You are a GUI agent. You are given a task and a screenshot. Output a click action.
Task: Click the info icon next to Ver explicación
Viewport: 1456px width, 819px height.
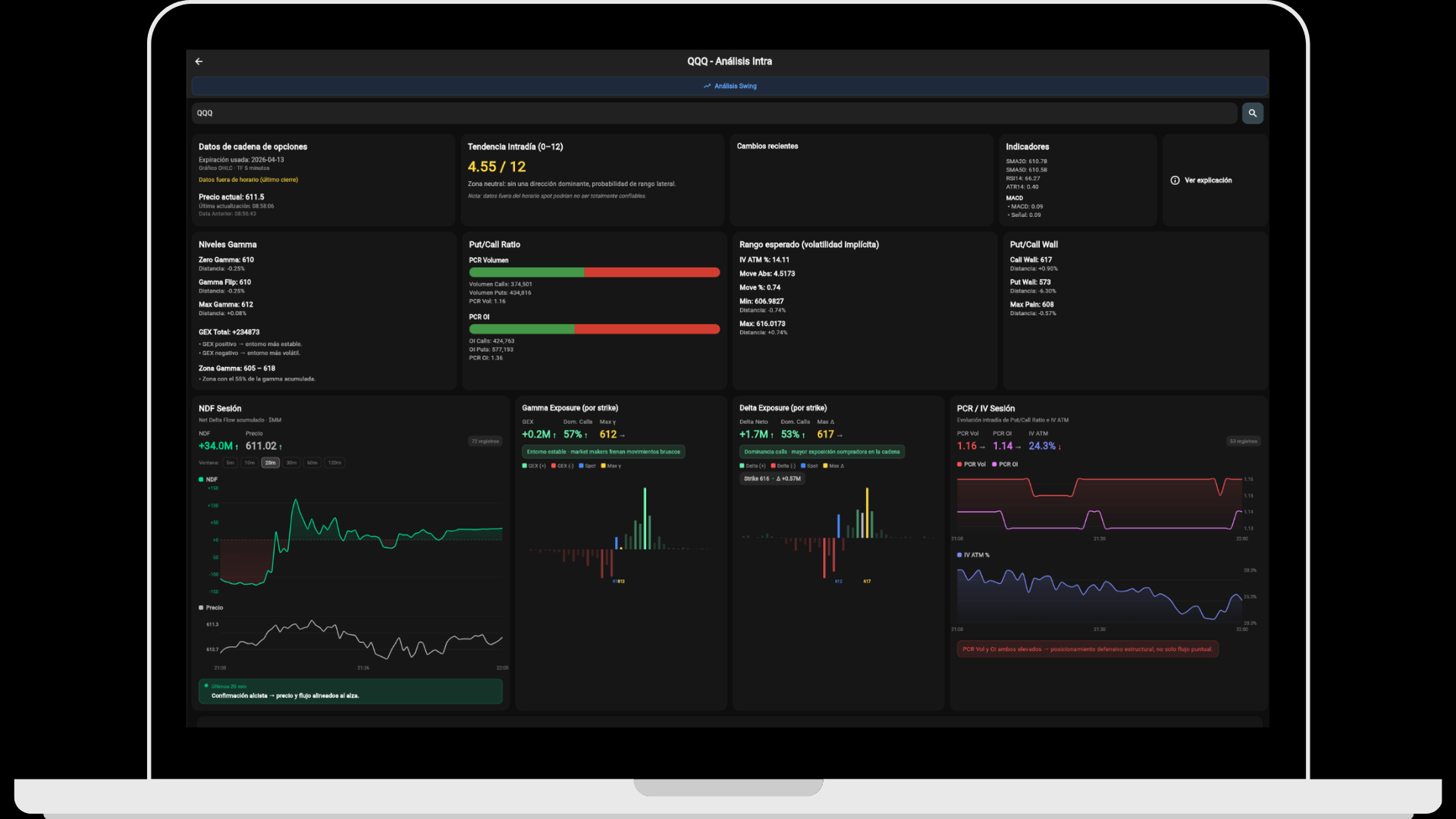(x=1174, y=180)
